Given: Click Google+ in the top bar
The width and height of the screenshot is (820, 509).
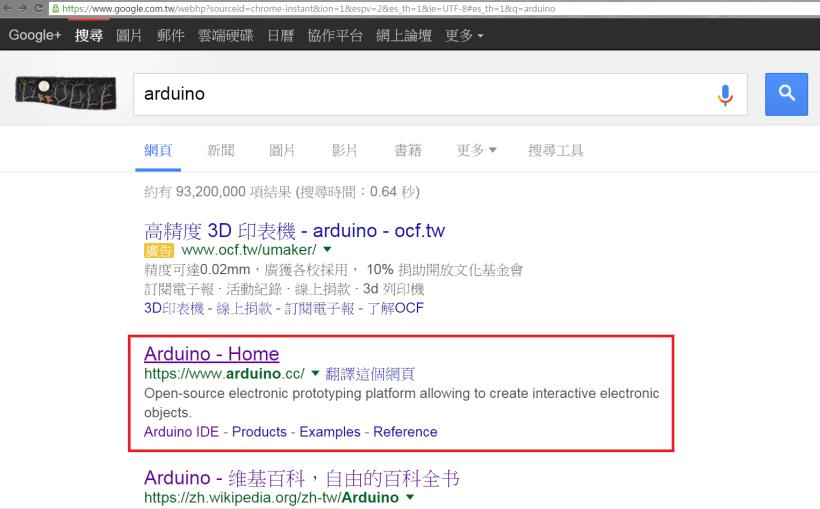Looking at the screenshot, I should [x=36, y=35].
